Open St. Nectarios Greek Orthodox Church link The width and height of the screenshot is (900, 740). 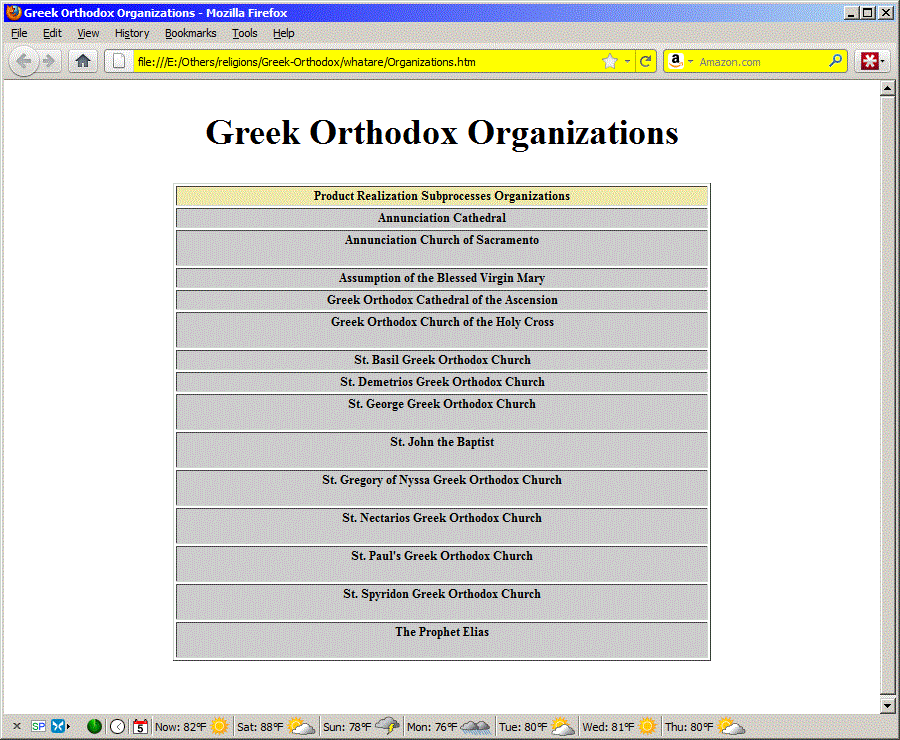442,518
